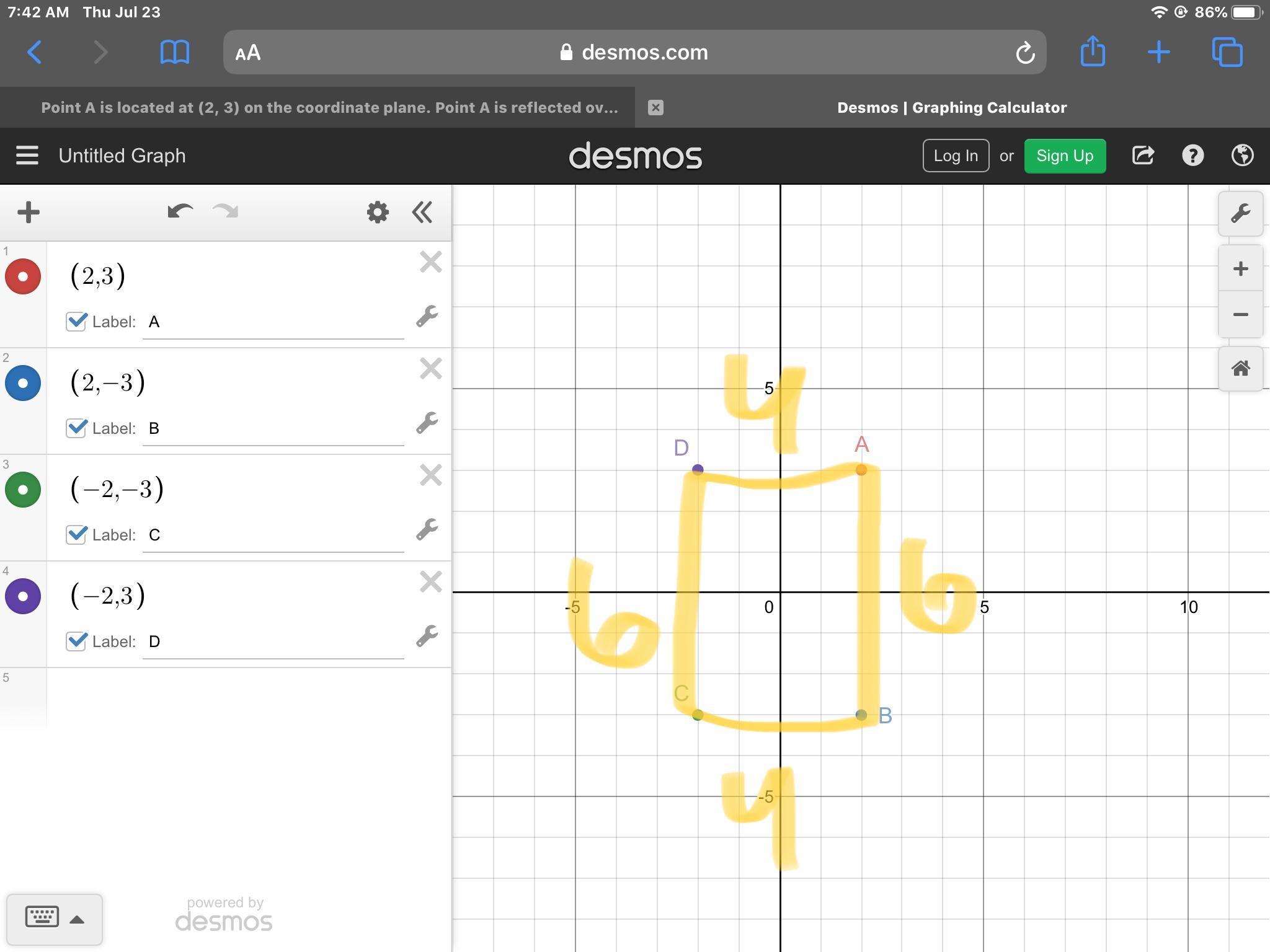Collapse the expression list panel
Viewport: 1270px width, 952px height.
coord(422,212)
